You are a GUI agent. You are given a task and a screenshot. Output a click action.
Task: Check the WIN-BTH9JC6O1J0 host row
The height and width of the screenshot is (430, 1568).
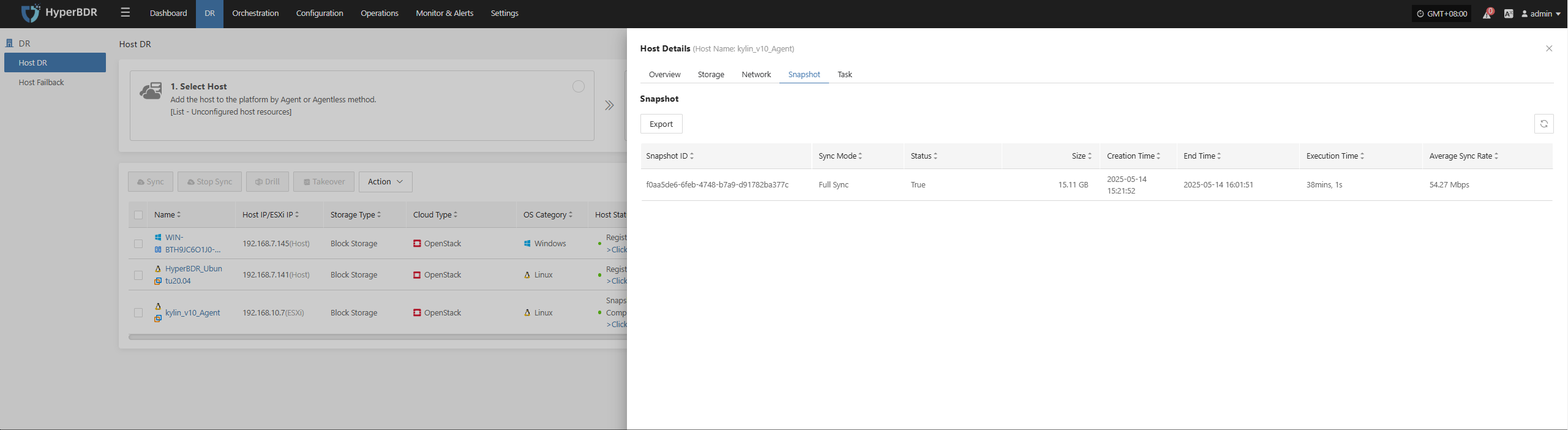pyautogui.click(x=138, y=244)
